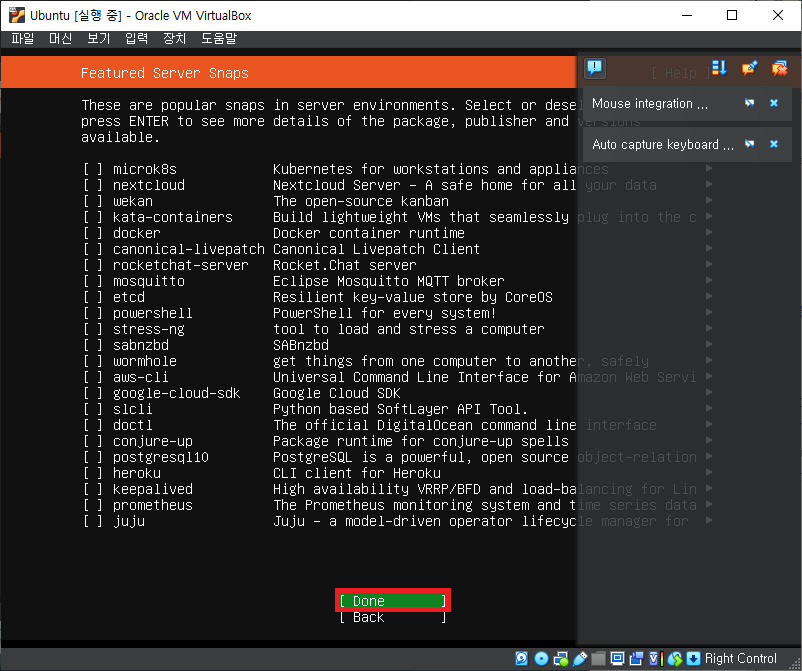Open the 보기 (View) menu
Viewport: 802px width, 671px height.
(98, 38)
